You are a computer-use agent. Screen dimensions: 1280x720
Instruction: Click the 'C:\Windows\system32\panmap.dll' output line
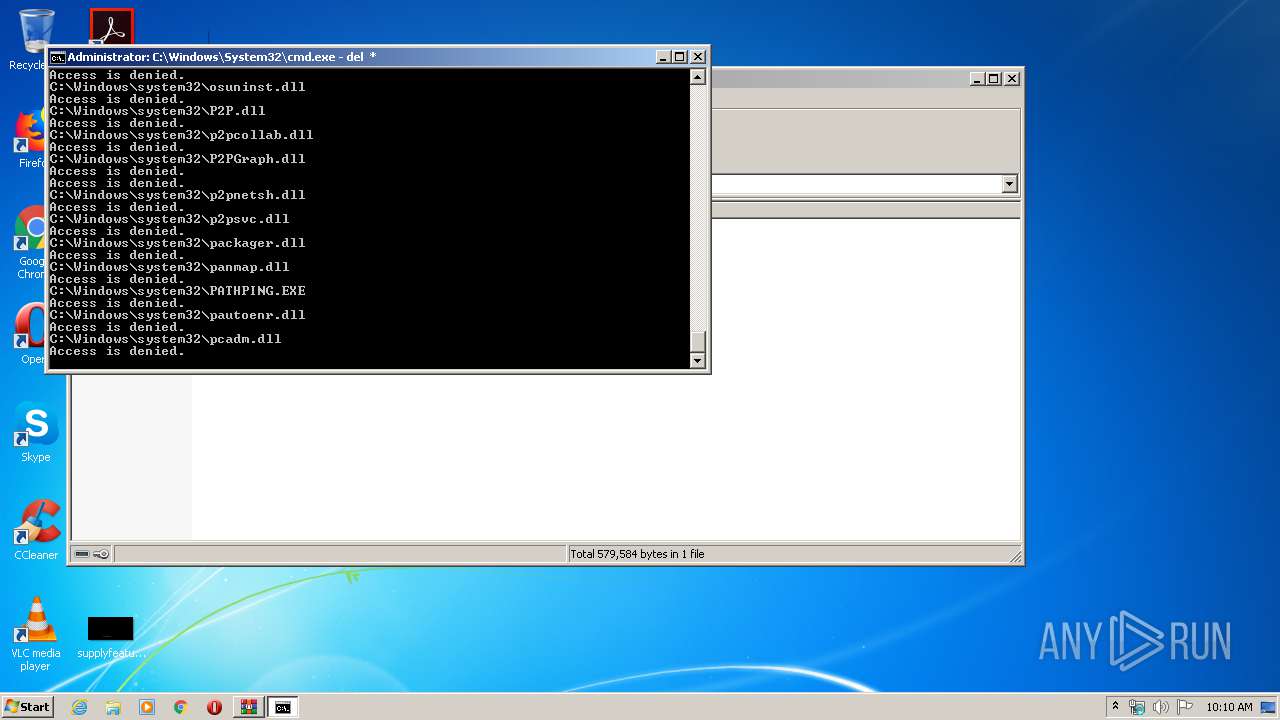[x=169, y=267]
